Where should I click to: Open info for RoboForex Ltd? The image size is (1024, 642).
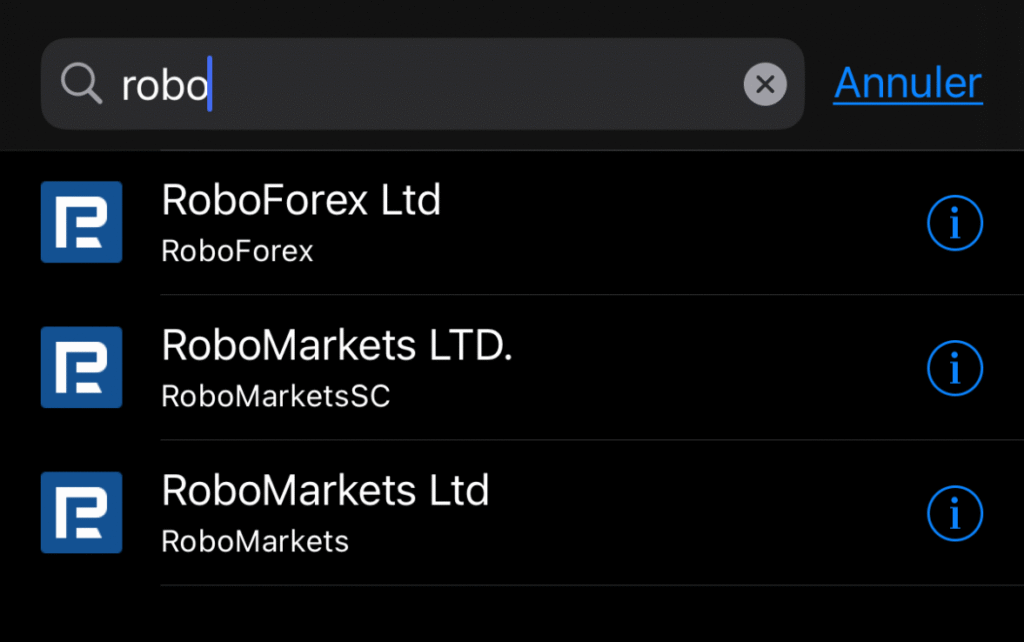[x=955, y=224]
